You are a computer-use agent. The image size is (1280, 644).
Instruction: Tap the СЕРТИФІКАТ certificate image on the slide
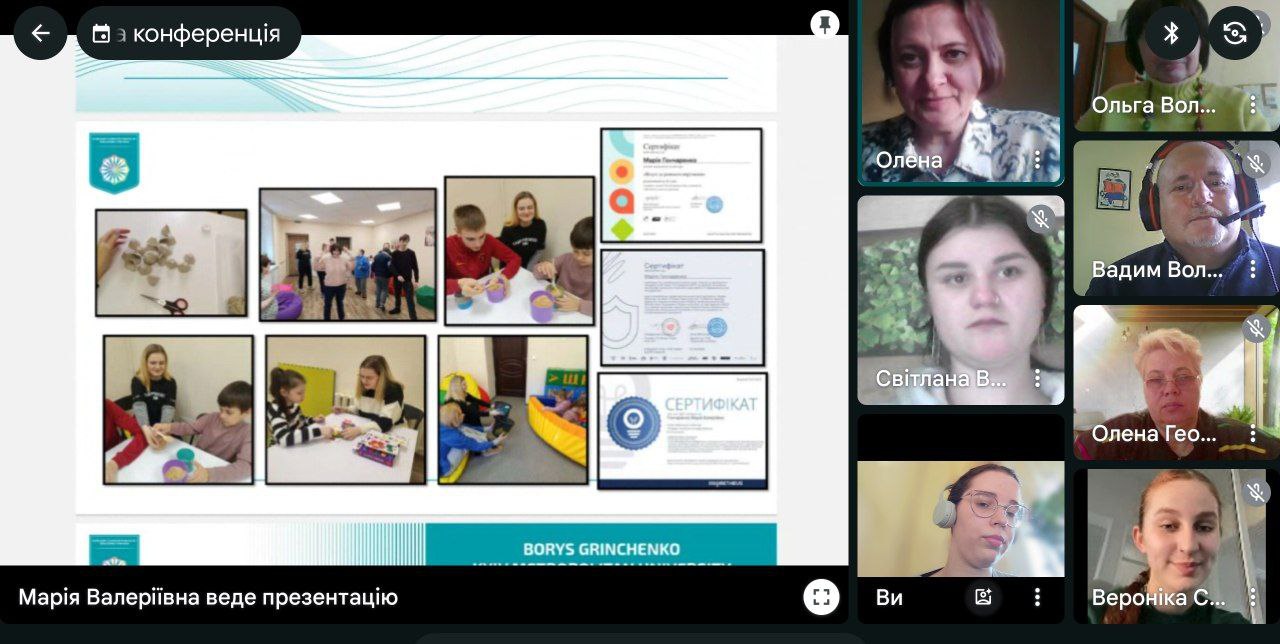point(681,429)
